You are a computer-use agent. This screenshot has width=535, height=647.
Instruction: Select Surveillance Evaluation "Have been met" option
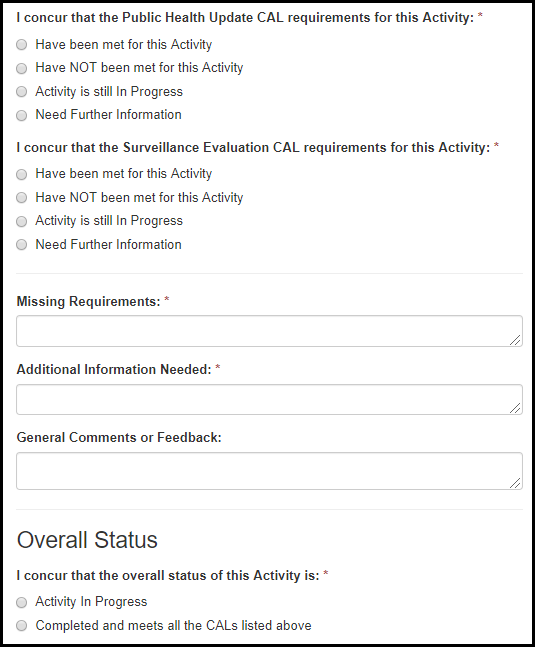pos(21,174)
